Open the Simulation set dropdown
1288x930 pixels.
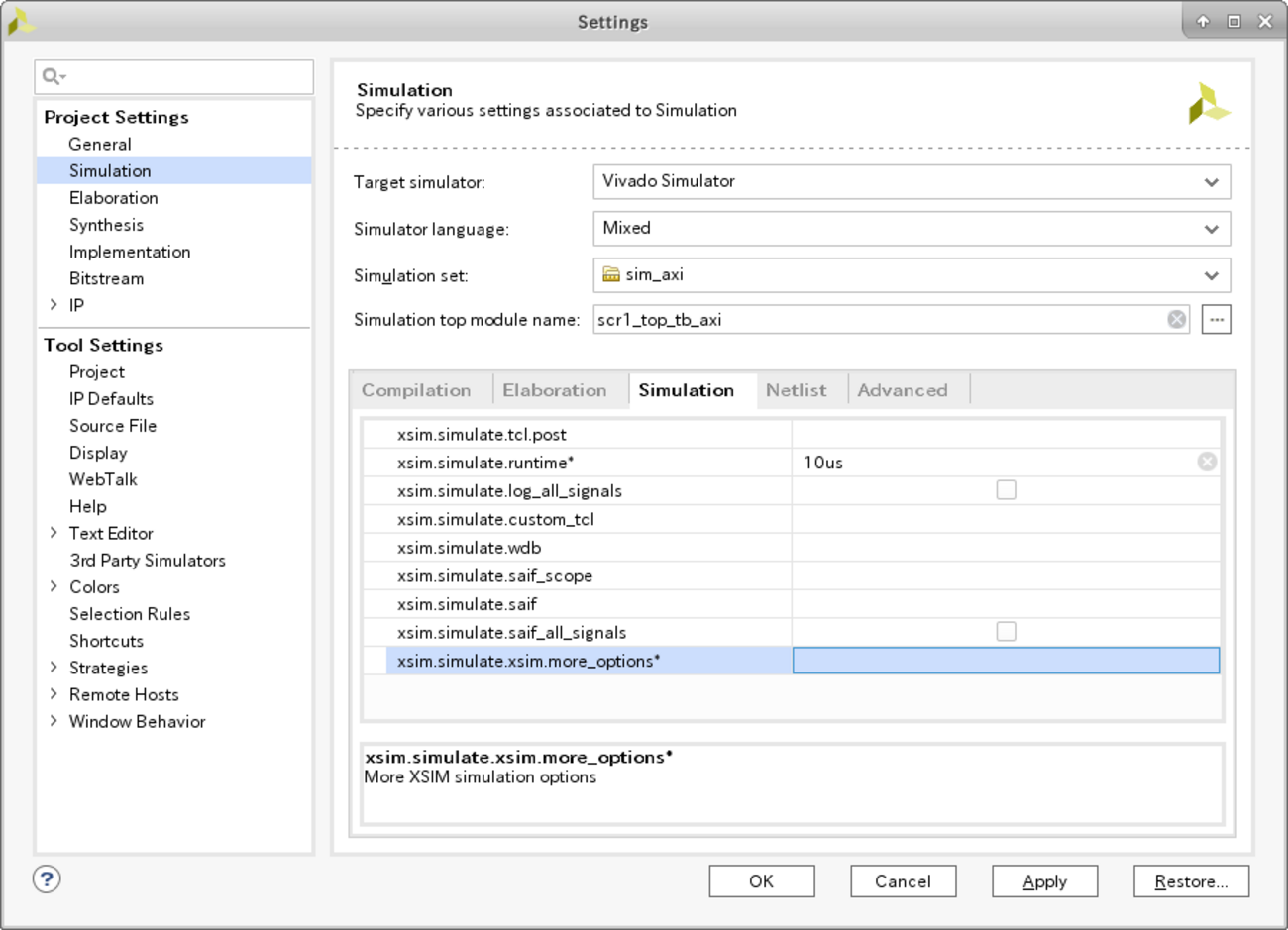tap(912, 275)
